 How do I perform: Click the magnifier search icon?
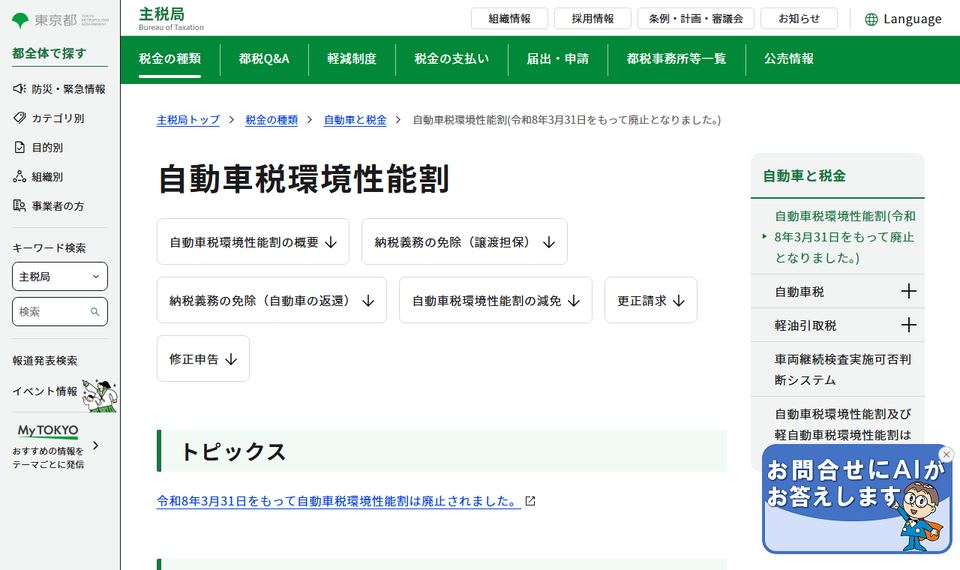click(x=95, y=312)
